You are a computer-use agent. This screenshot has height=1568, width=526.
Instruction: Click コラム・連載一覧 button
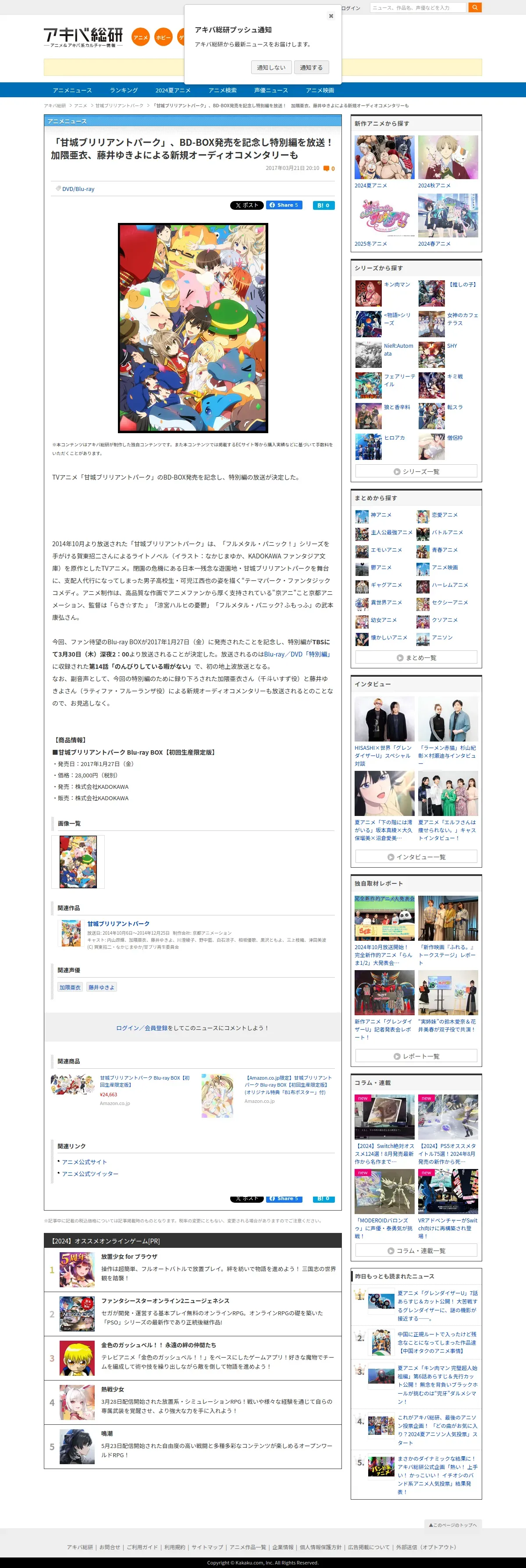pyautogui.click(x=416, y=1250)
